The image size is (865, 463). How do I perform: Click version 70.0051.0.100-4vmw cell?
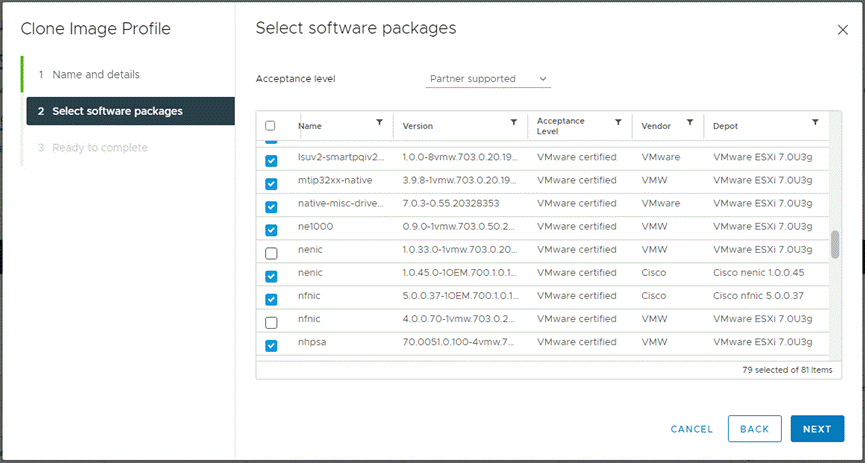click(x=458, y=342)
